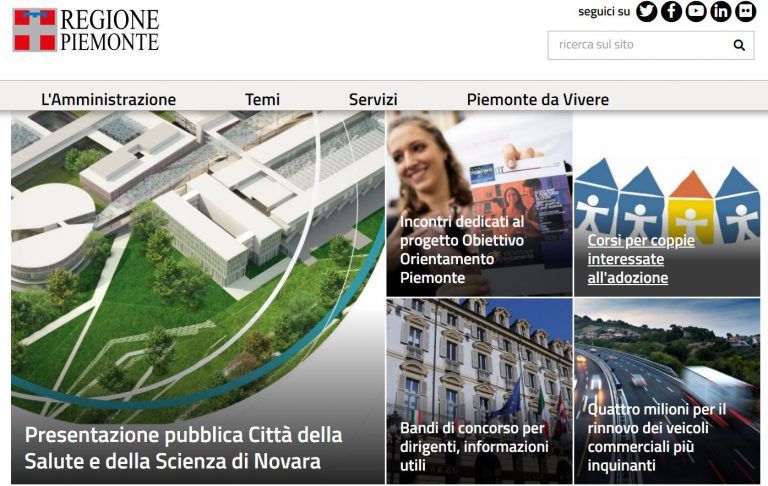This screenshot has height=486, width=768.
Task: Click the magnifier search icon
Action: 739,45
